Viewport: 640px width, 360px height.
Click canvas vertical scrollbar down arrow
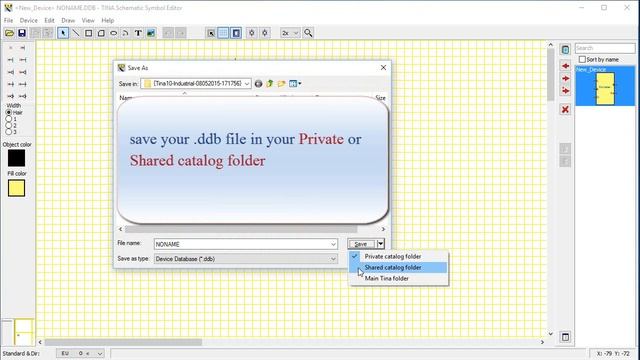point(550,334)
